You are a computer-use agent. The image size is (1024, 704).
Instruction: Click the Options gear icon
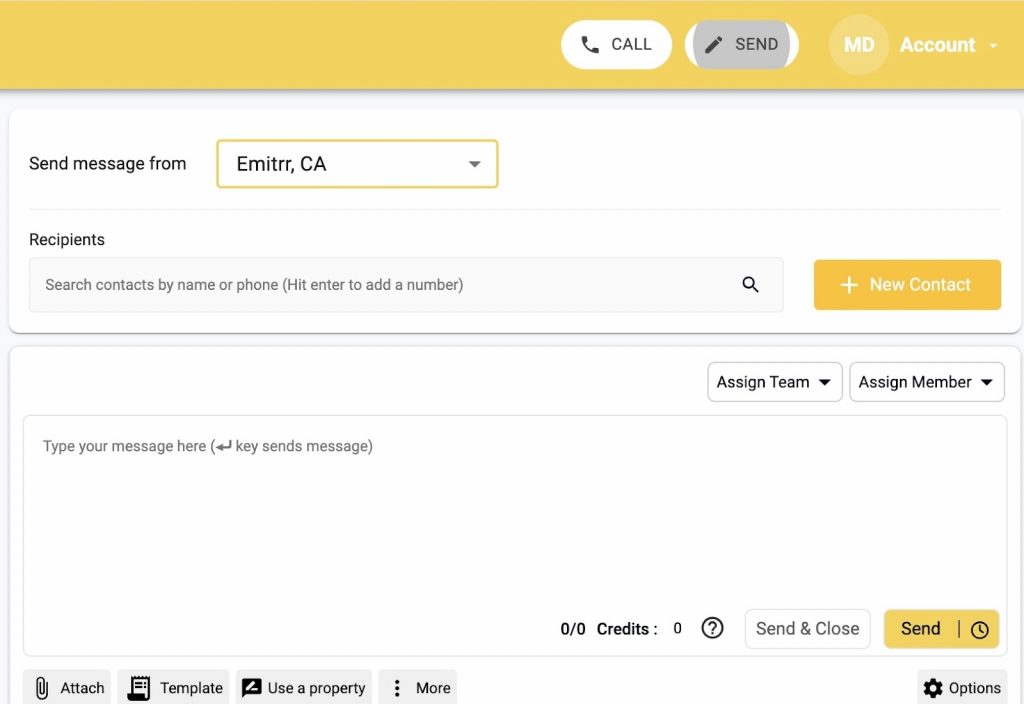point(934,687)
